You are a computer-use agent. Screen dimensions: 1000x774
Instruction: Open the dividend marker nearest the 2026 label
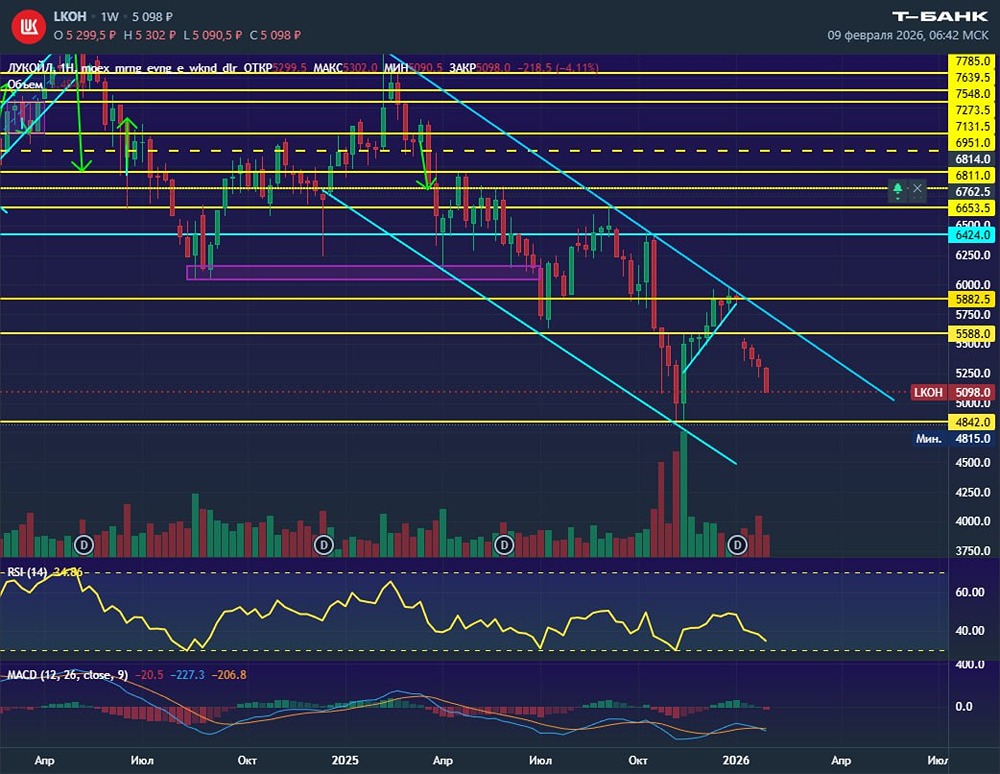tap(737, 545)
